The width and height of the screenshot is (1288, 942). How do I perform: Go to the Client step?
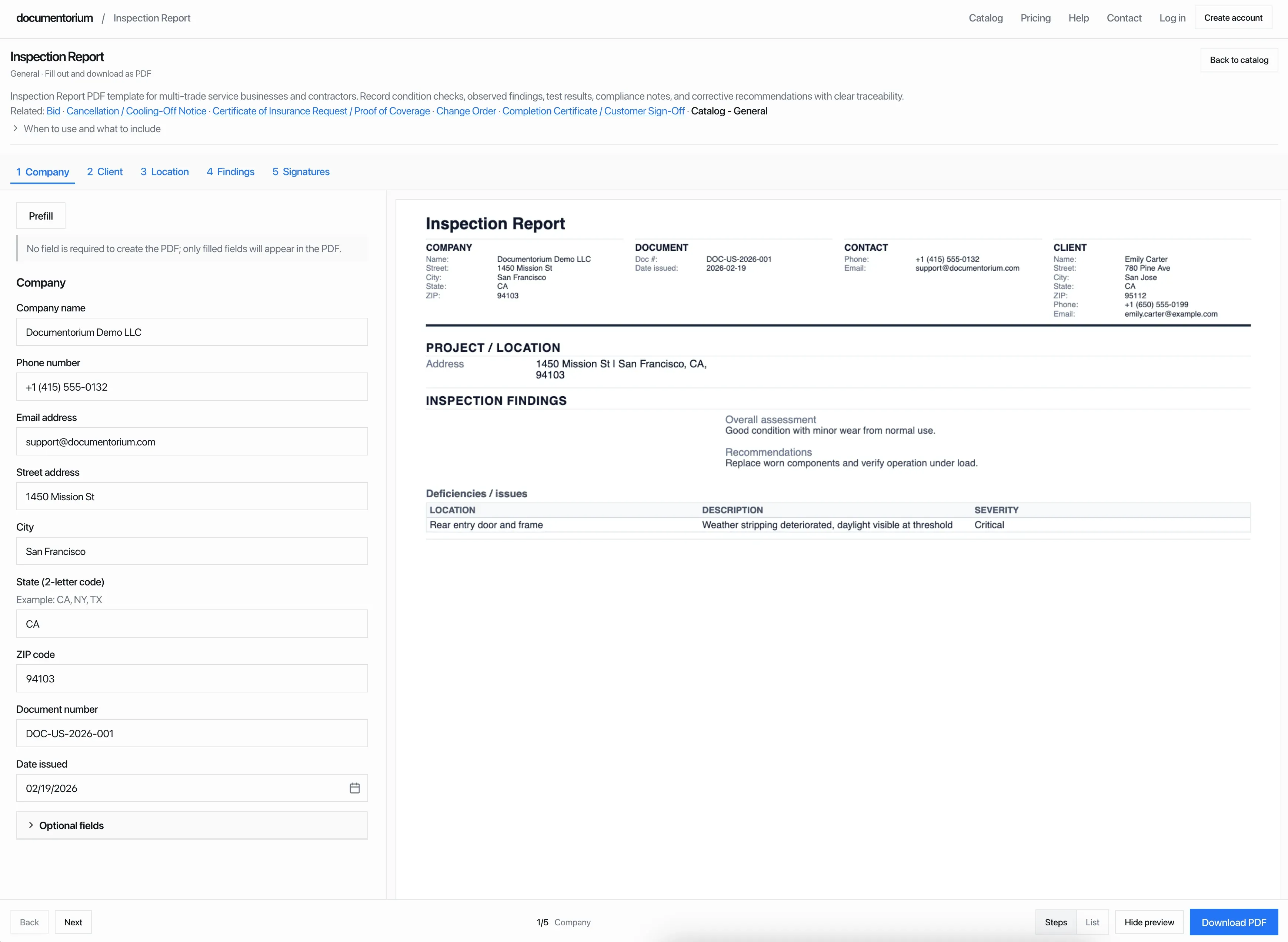pyautogui.click(x=105, y=172)
